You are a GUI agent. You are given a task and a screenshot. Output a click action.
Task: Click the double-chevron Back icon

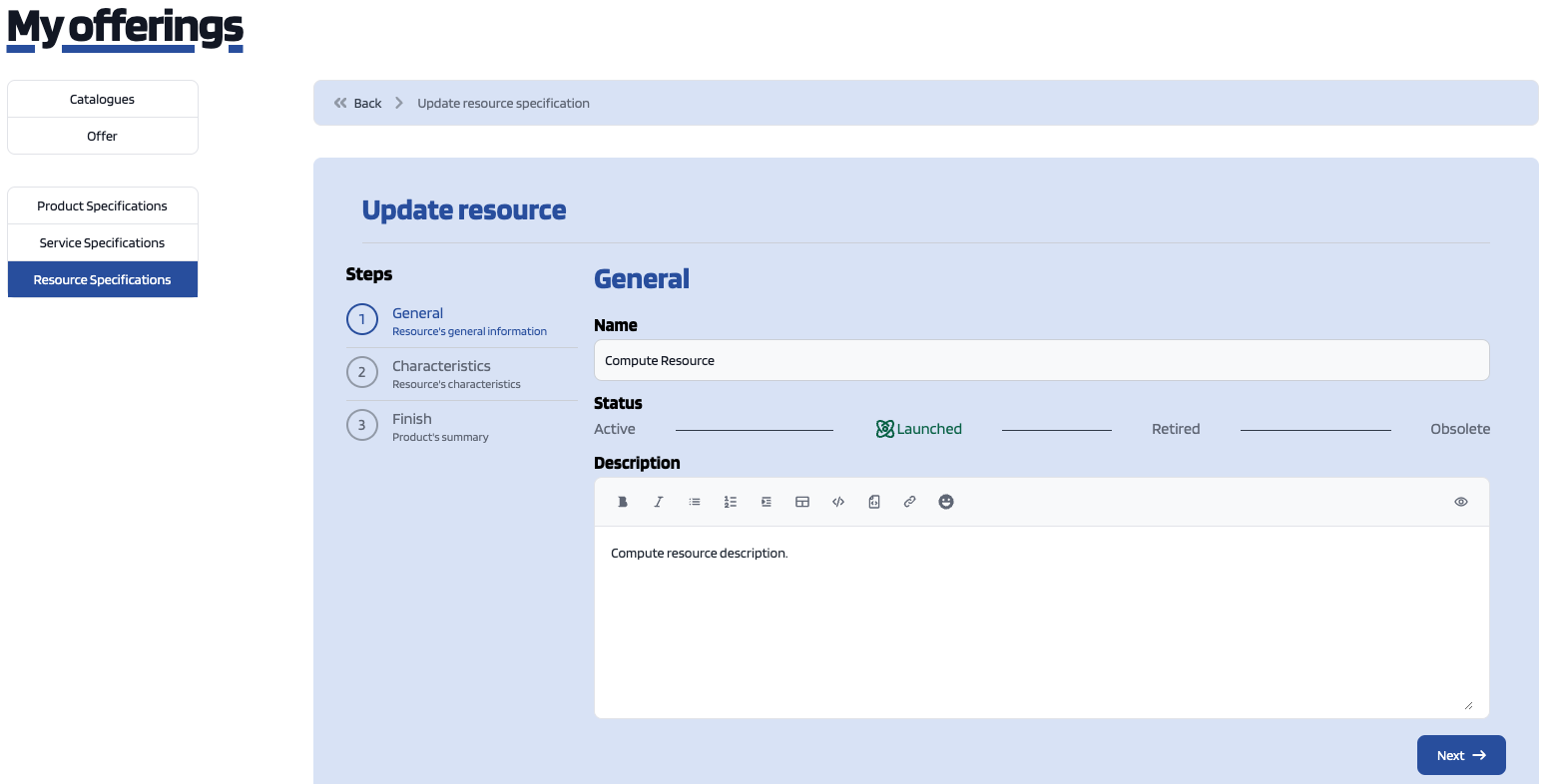pyautogui.click(x=340, y=103)
